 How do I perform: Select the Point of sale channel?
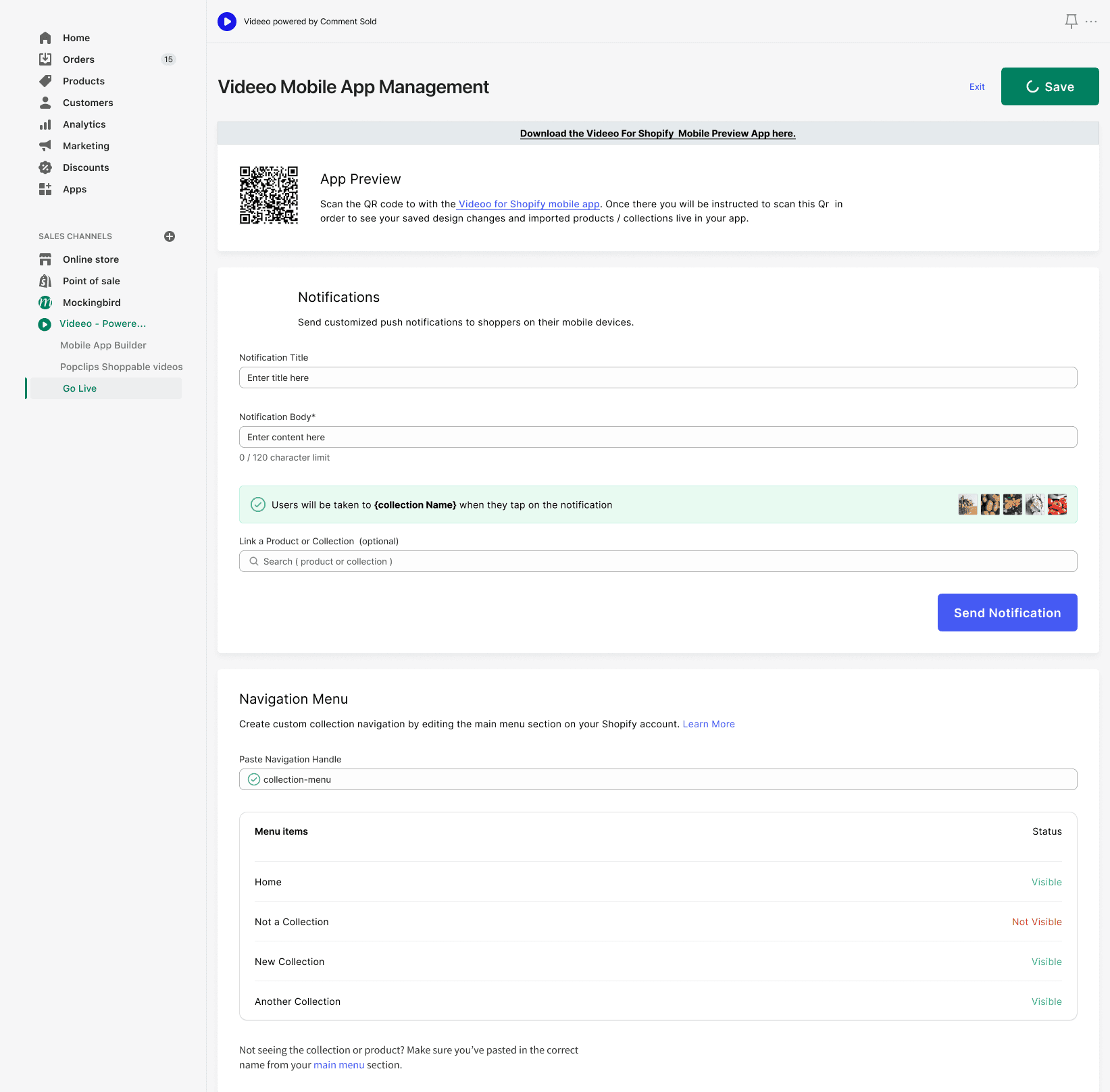point(91,281)
